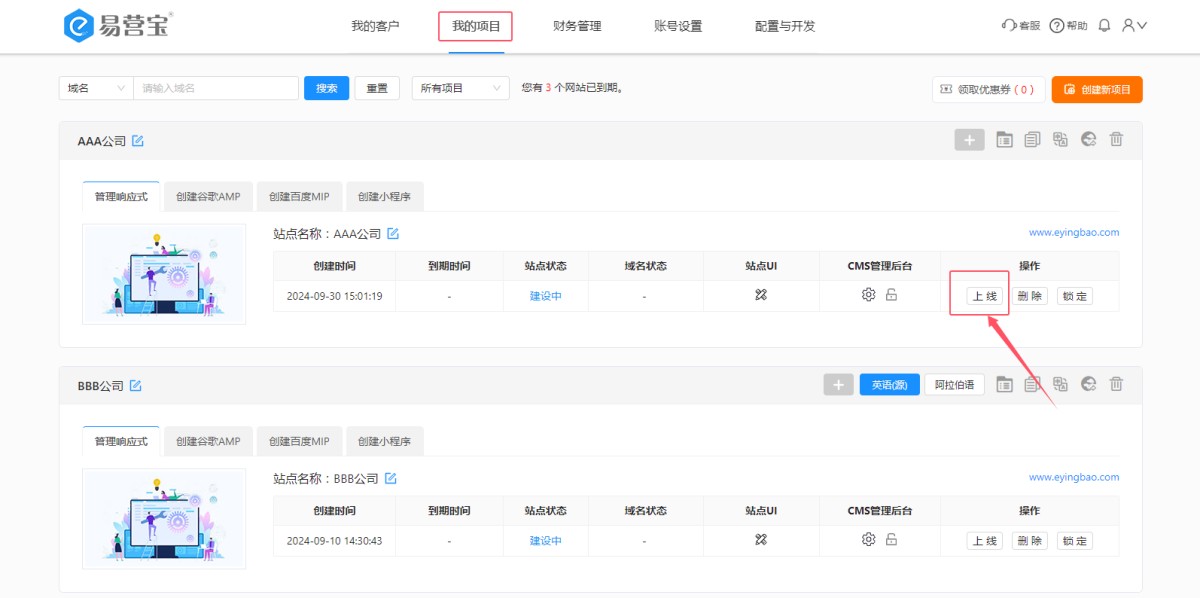Click the globe icon in BBB公司 header

click(1088, 384)
